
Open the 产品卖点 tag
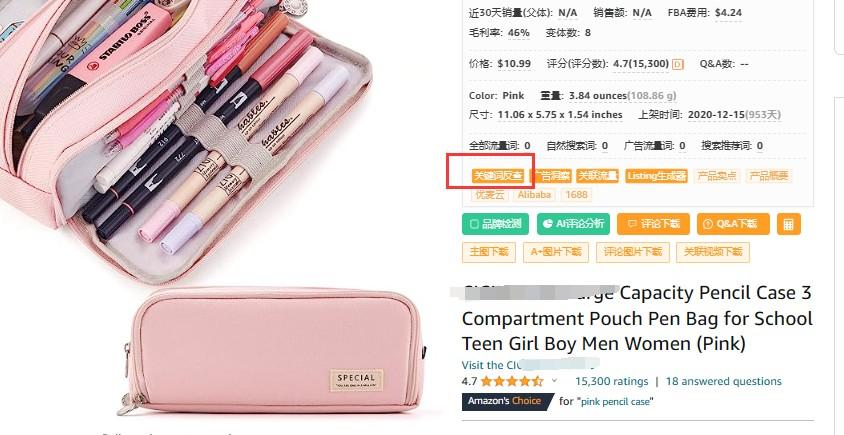(x=717, y=176)
